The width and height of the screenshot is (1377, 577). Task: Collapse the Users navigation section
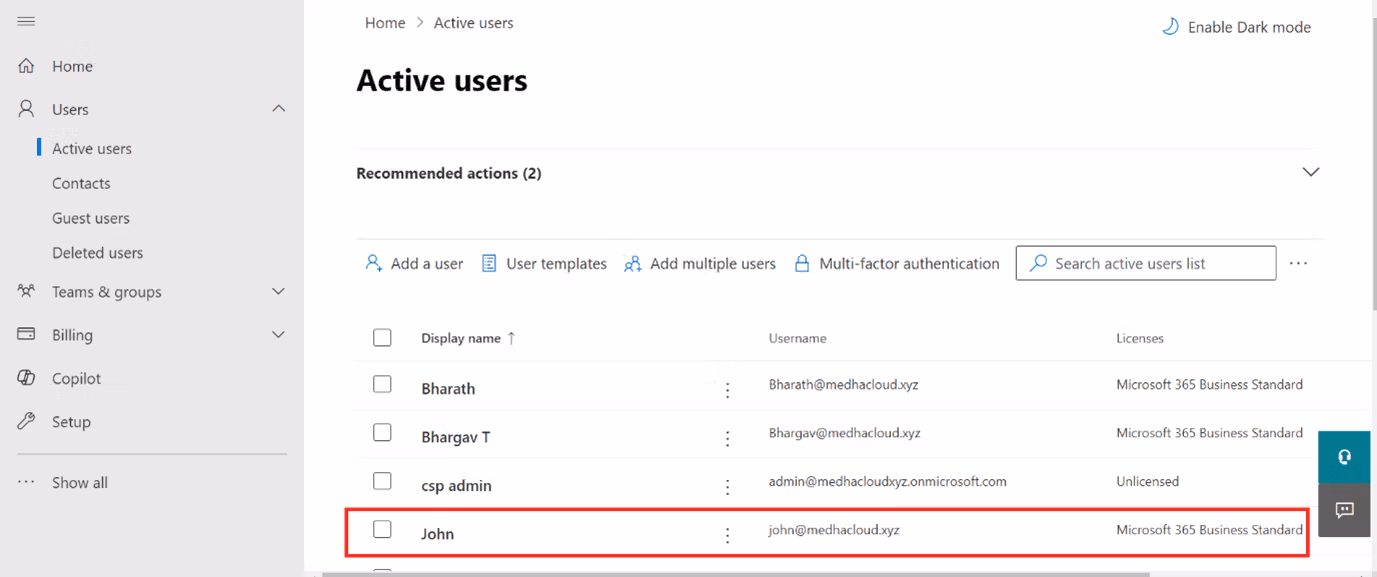coord(278,109)
